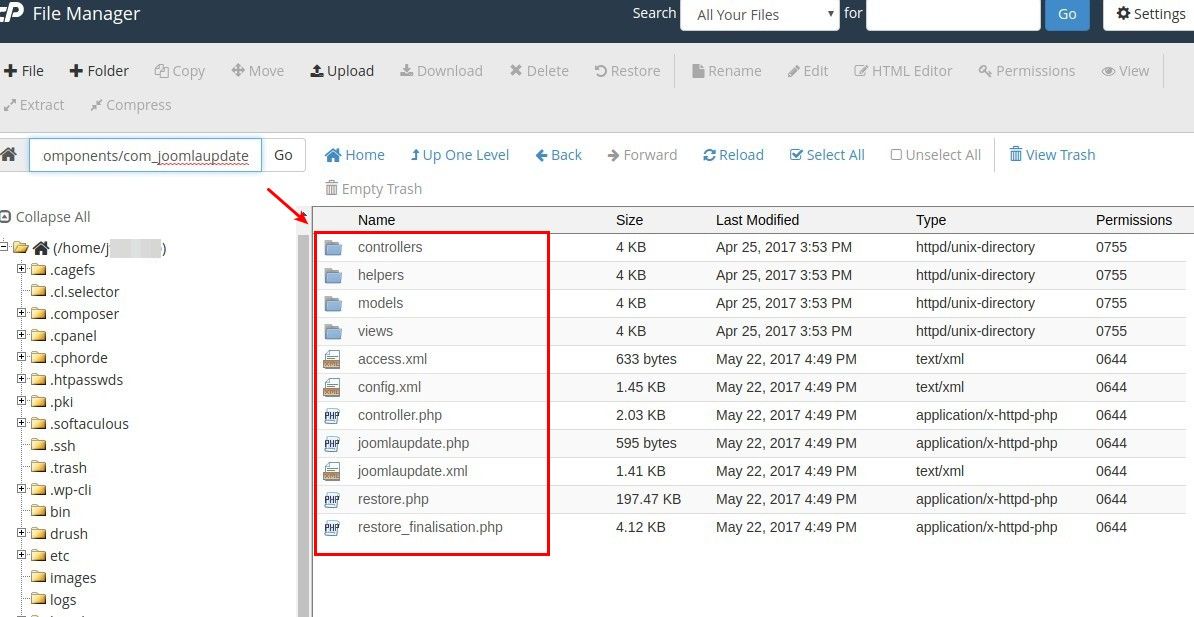Click the View Trash icon
Viewport: 1194px width, 617px height.
[1052, 154]
